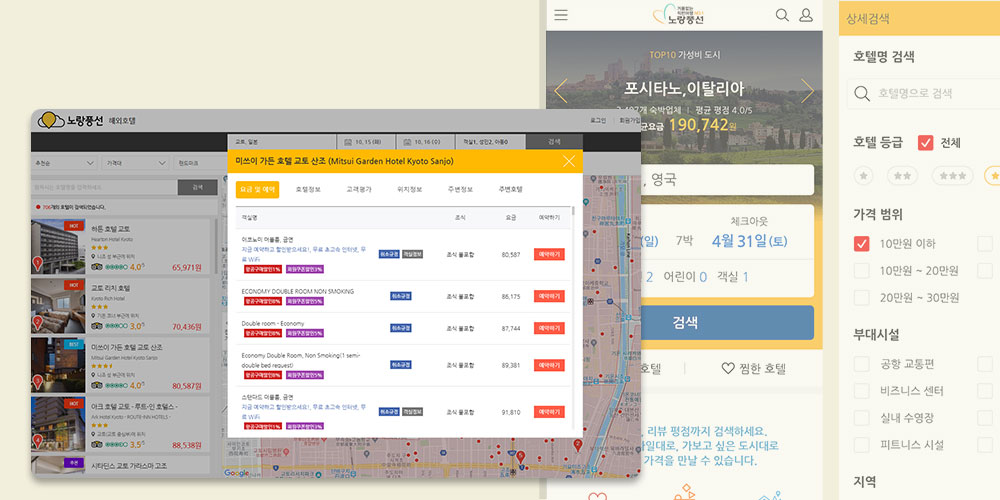Image resolution: width=1000 pixels, height=500 pixels.
Task: Click map pin 1 on Hearton Hotel thumbnail
Action: [x=38, y=262]
